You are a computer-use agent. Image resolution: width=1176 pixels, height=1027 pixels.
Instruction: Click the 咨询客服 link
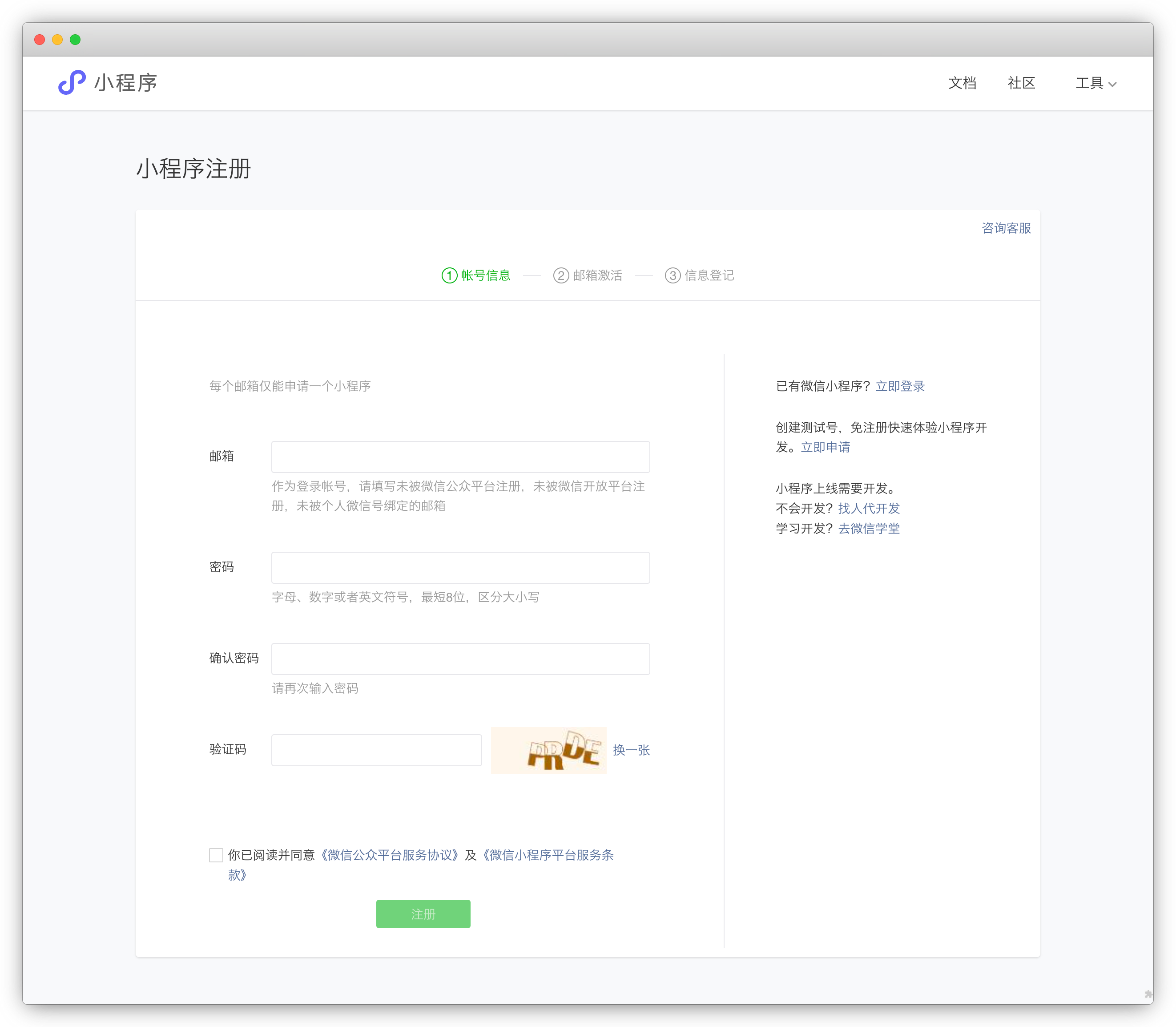coord(1006,228)
